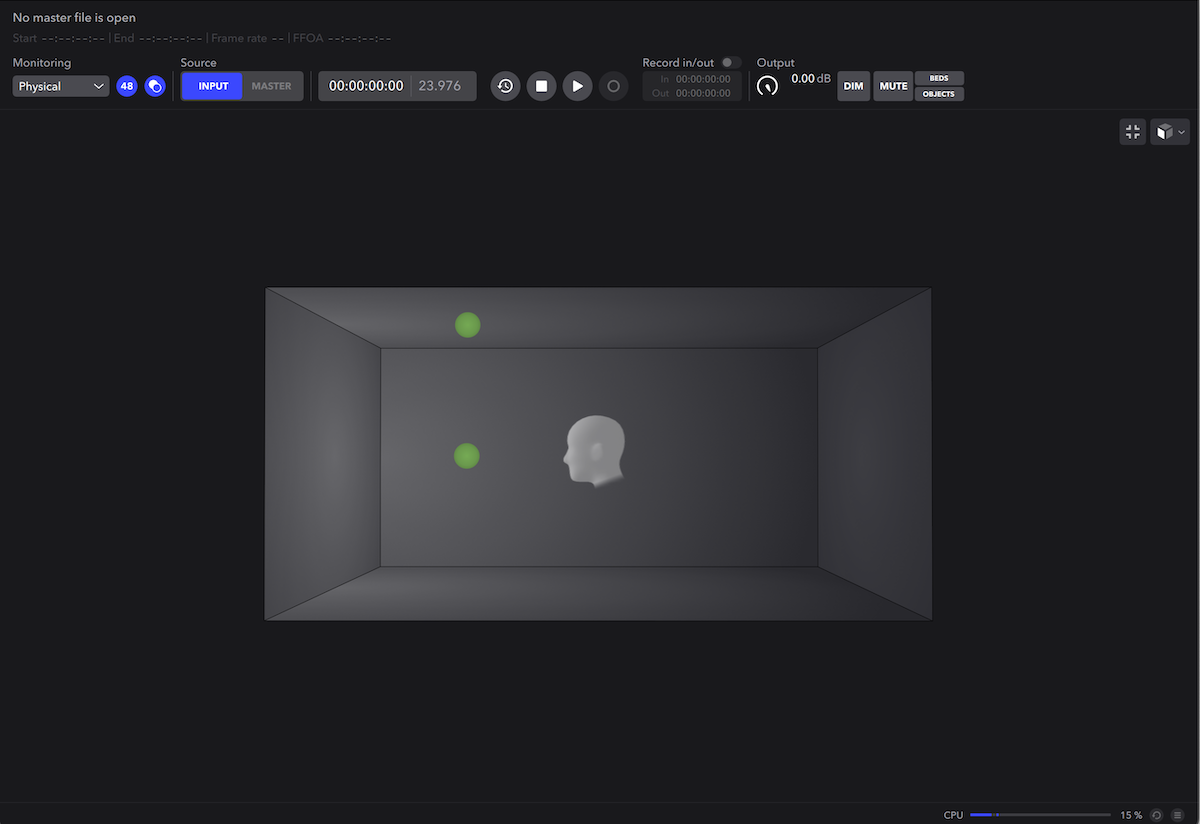Image resolution: width=1200 pixels, height=824 pixels.
Task: Expand the room view options chevron
Action: pyautogui.click(x=1181, y=131)
